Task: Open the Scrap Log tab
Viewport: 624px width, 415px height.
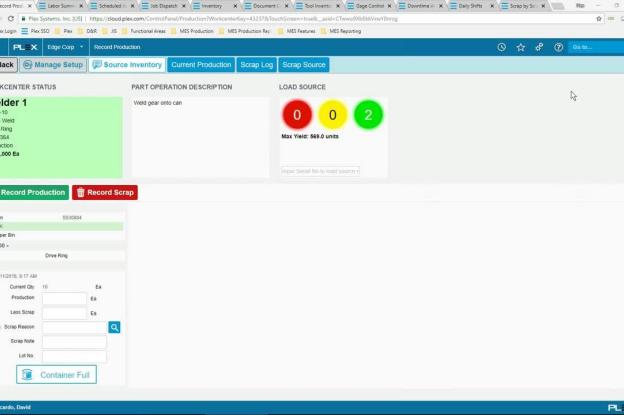Action: click(x=257, y=64)
